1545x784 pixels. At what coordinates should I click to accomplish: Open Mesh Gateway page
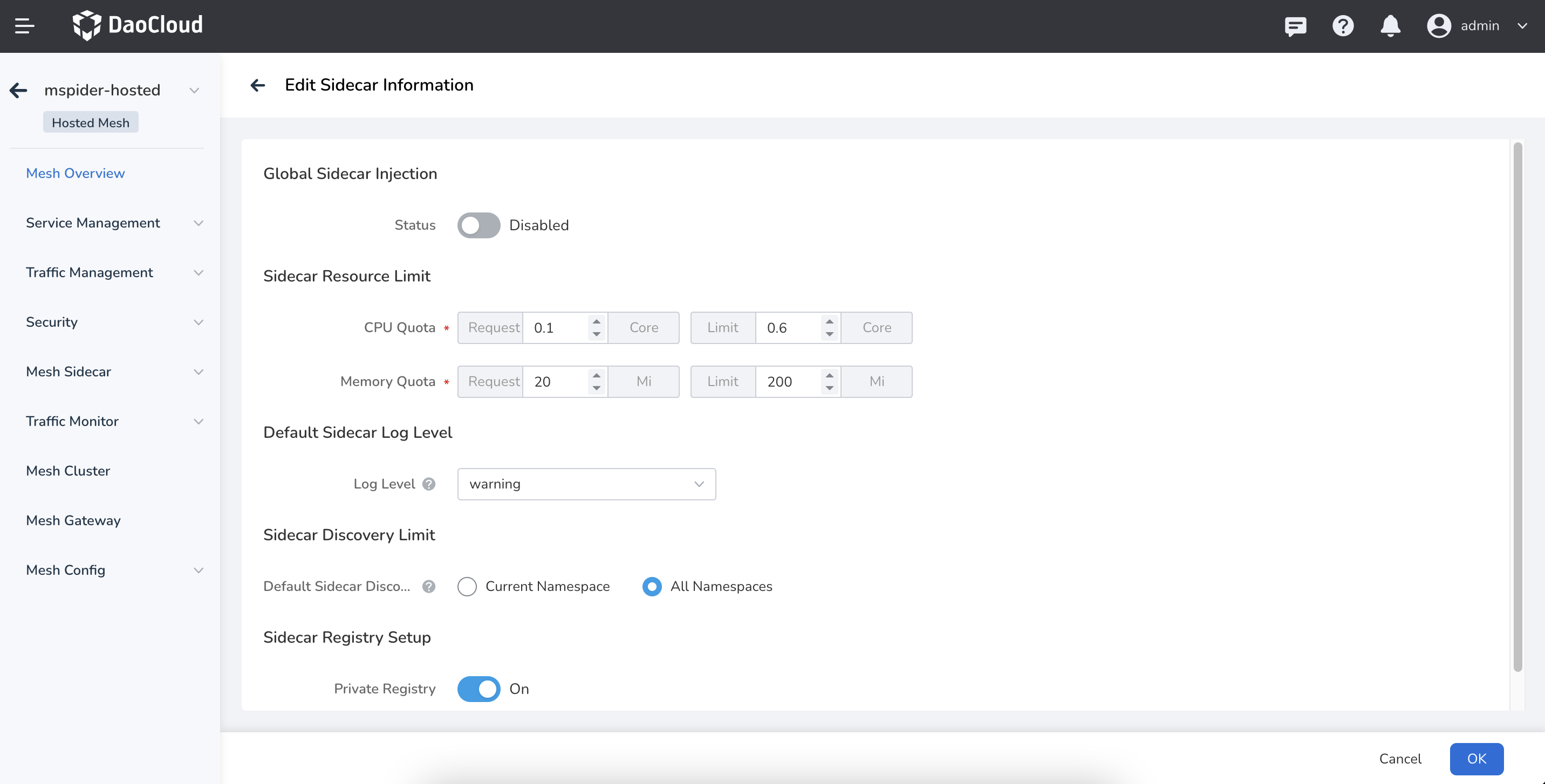coord(73,520)
